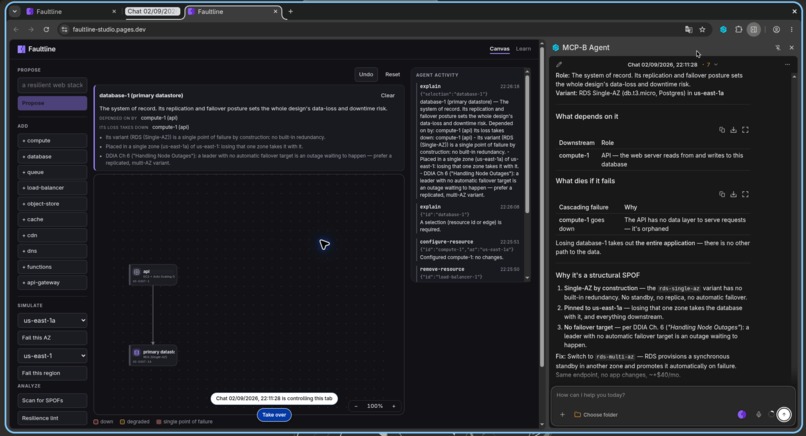Download the 'What depends on it' table
The image size is (806, 436).
pyautogui.click(x=734, y=130)
